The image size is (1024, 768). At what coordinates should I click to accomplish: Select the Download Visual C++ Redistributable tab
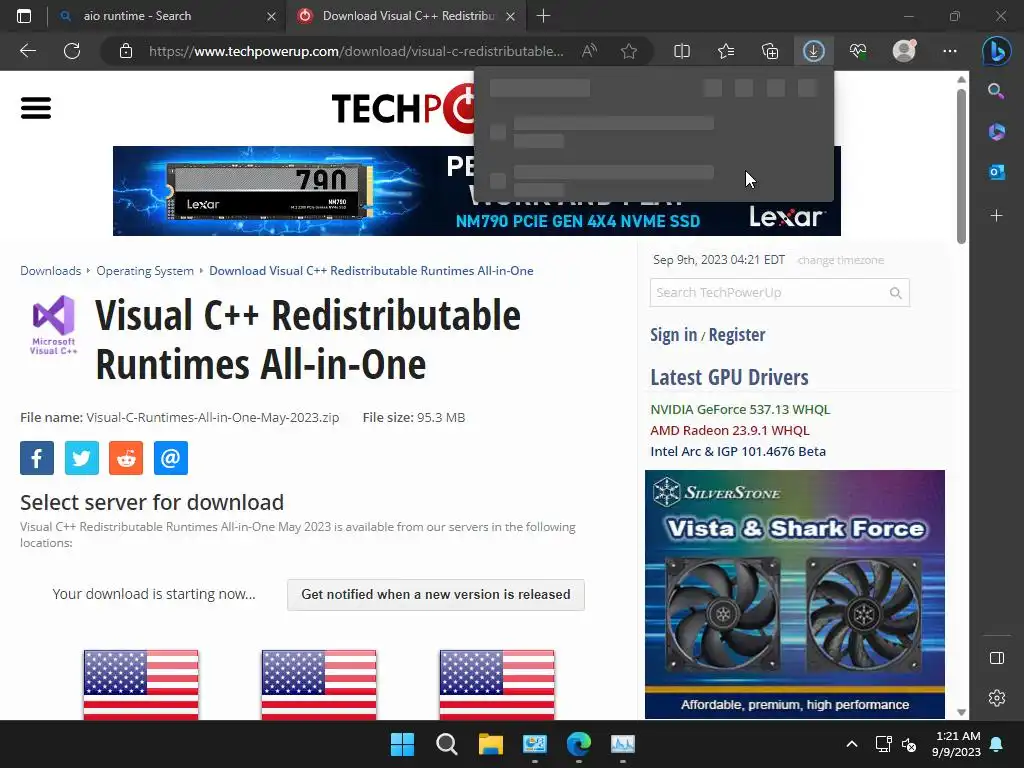pos(406,16)
